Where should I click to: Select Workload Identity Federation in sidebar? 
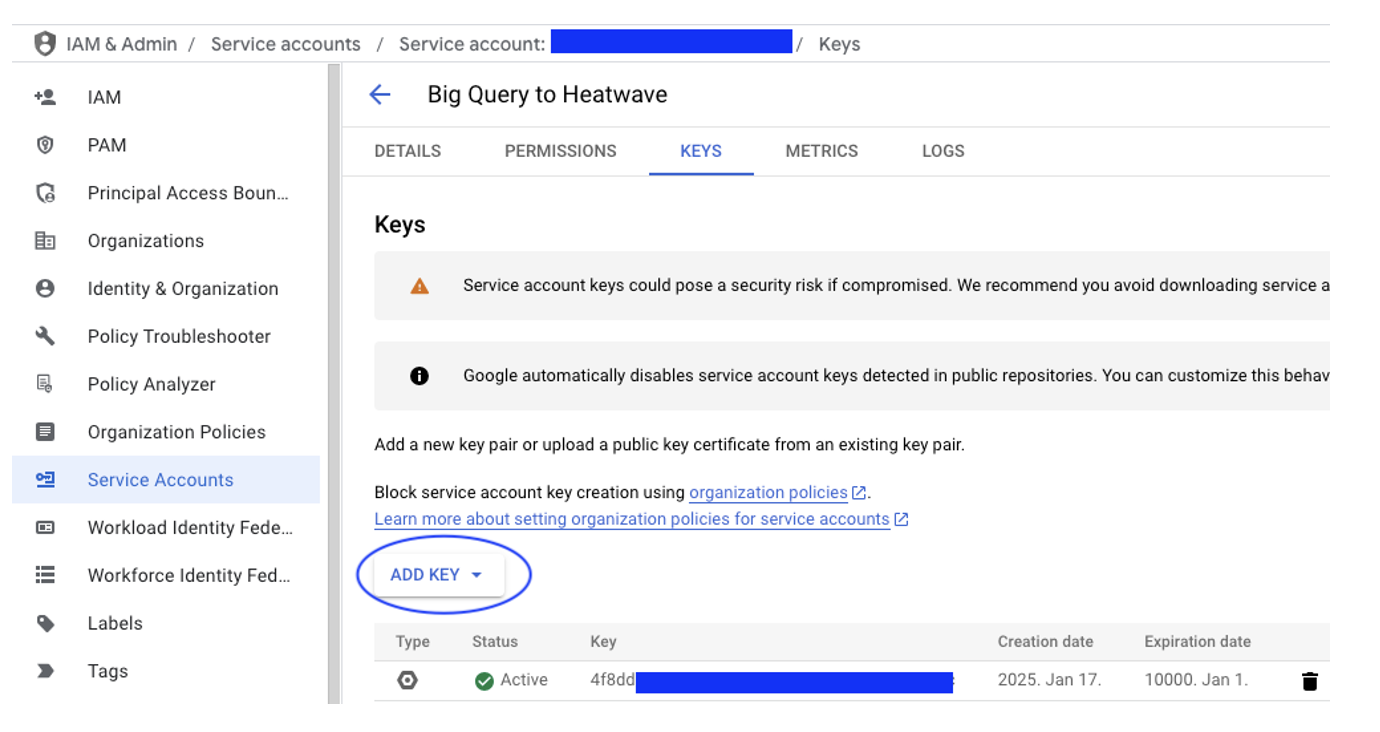tap(190, 527)
